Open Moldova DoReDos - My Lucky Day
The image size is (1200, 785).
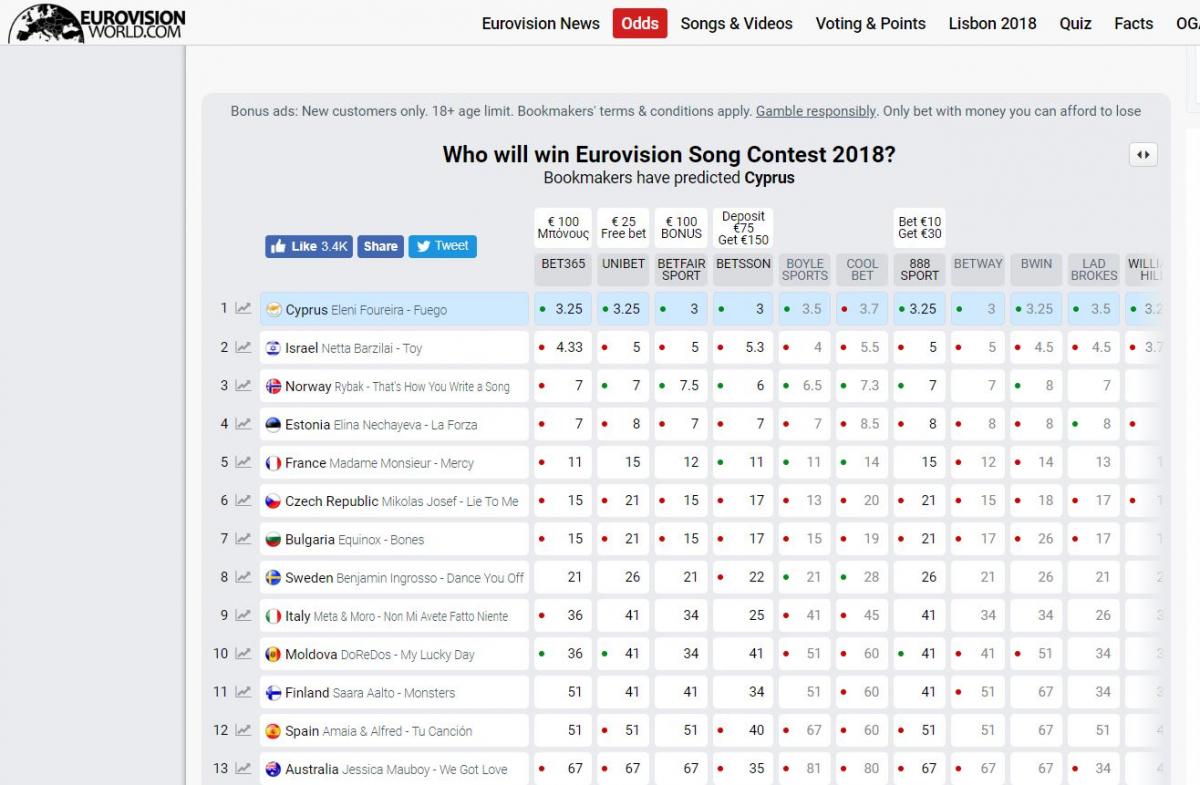tap(394, 654)
